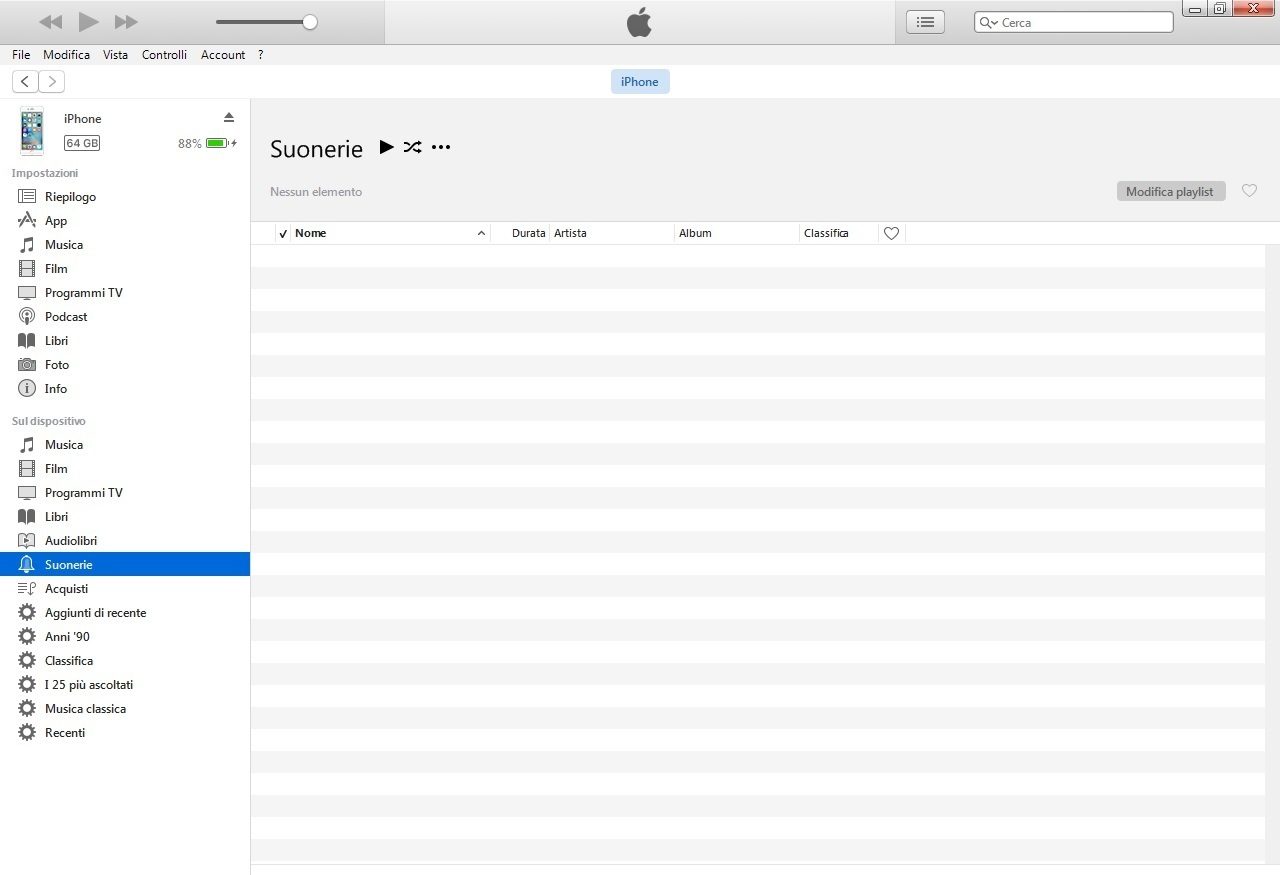This screenshot has width=1280, height=875.
Task: Click the vertical scrollbar of the track list
Action: tap(1272, 553)
